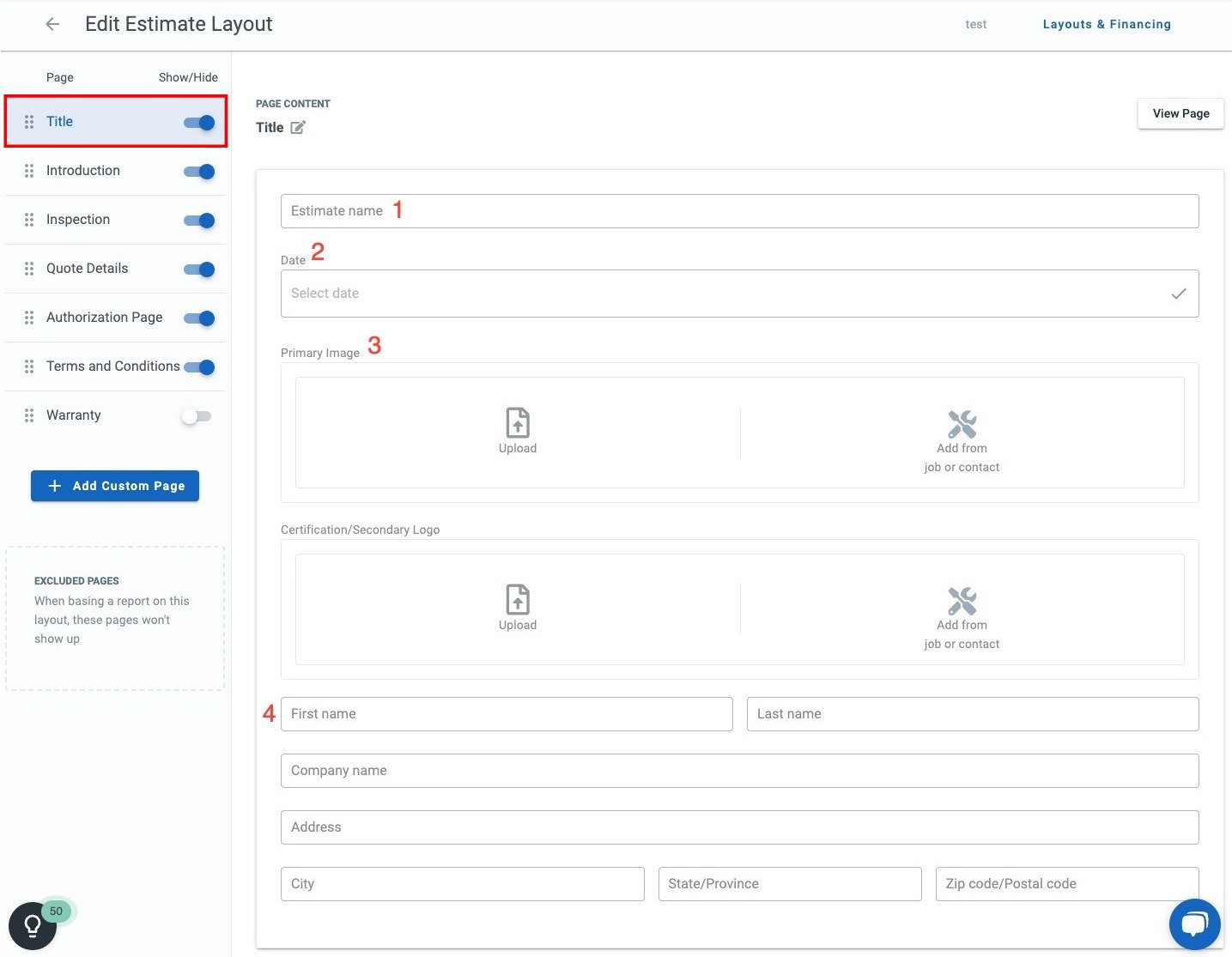Click the View Page button

click(x=1180, y=113)
